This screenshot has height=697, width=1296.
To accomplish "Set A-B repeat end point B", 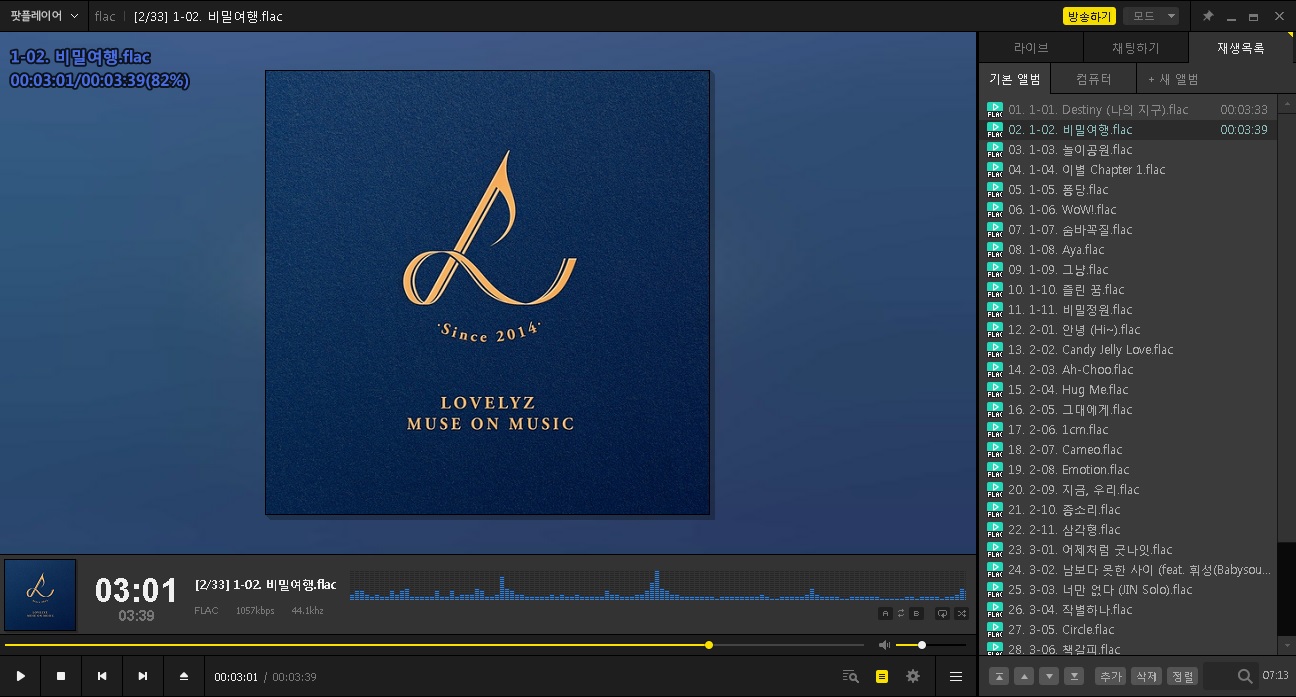I will (x=917, y=613).
